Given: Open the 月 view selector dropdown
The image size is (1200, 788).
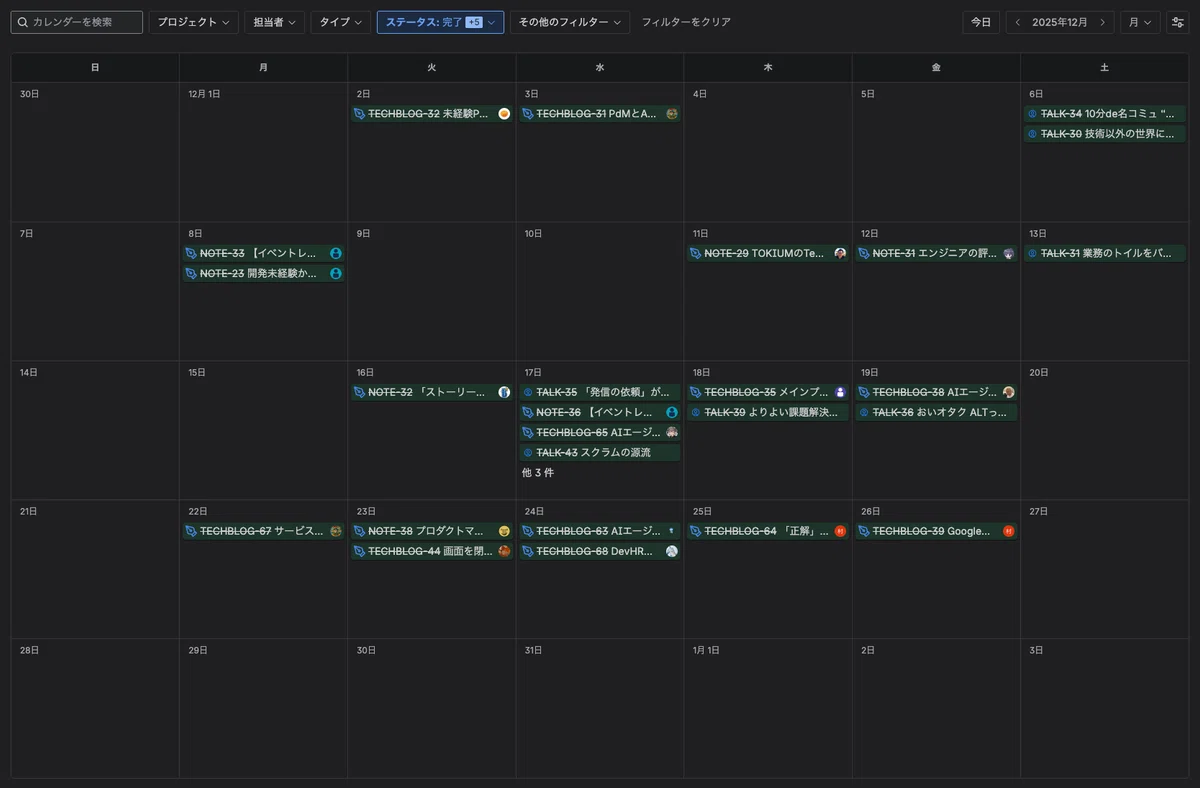Looking at the screenshot, I should pyautogui.click(x=1140, y=22).
